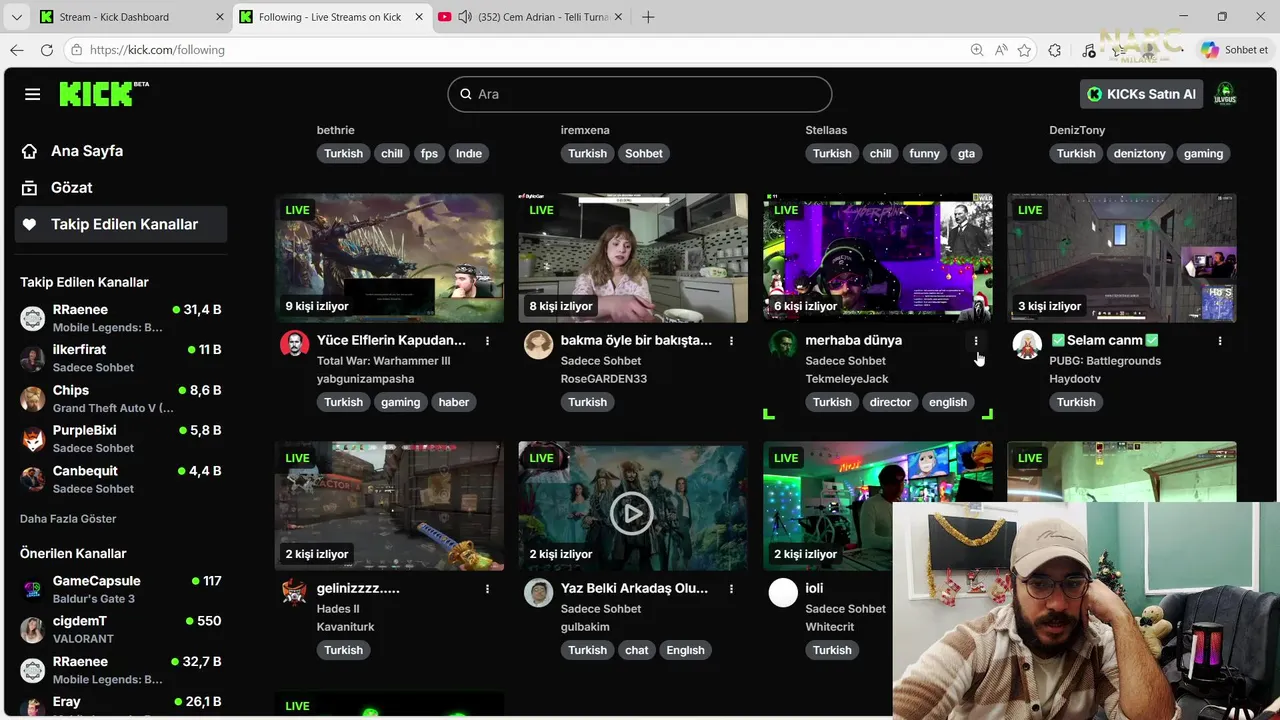Open the tab search dropdown arrow
Viewport: 1280px width, 720px height.
click(16, 17)
